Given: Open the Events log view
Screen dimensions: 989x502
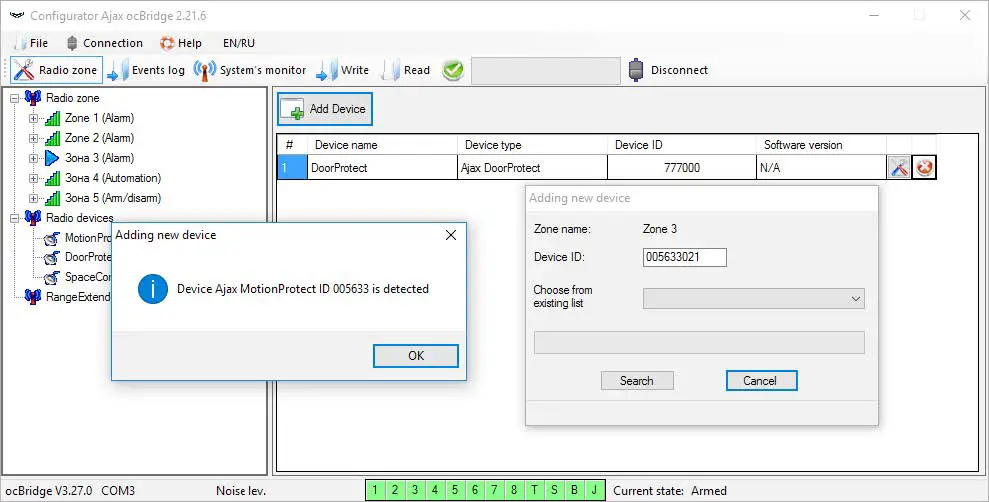Looking at the screenshot, I should (146, 70).
